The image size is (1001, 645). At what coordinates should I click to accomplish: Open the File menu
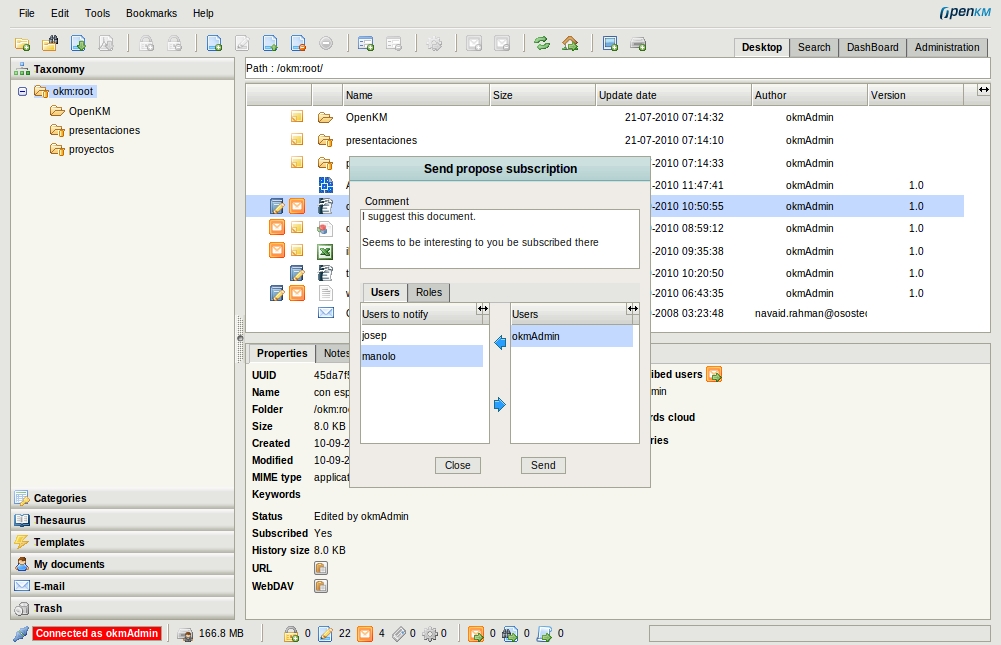click(27, 13)
